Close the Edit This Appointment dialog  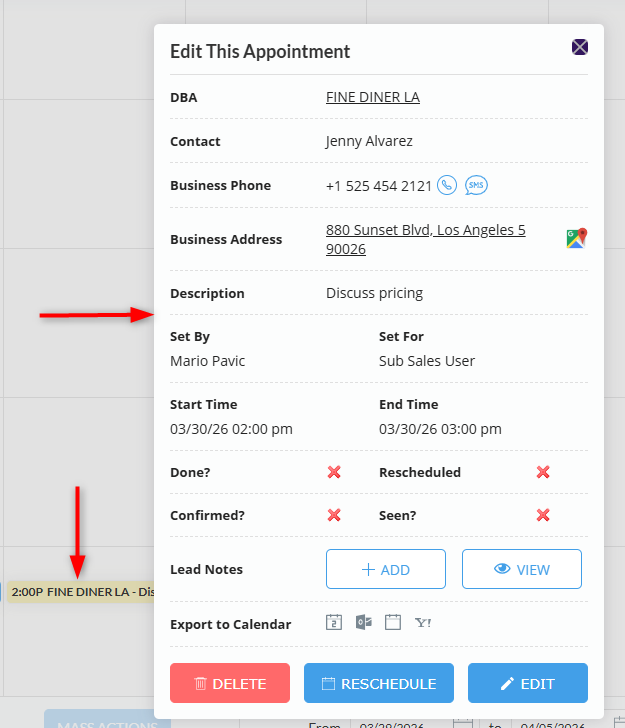[580, 47]
